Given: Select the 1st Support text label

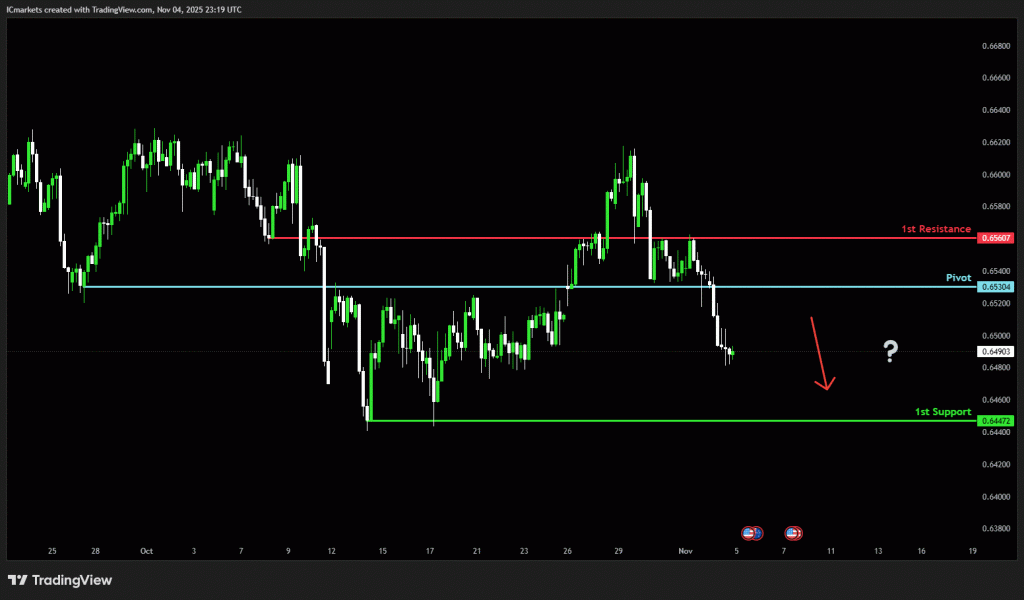Looking at the screenshot, I should [x=942, y=412].
